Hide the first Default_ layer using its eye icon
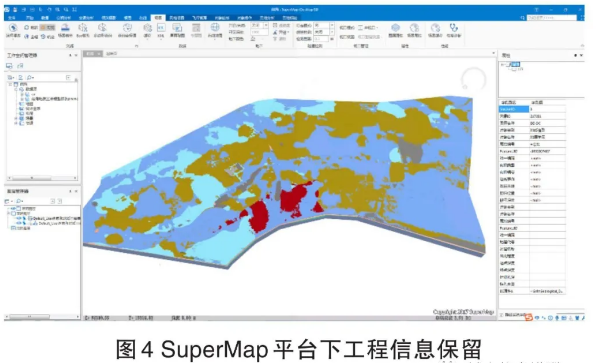This screenshot has height=363, width=599. tap(18, 218)
